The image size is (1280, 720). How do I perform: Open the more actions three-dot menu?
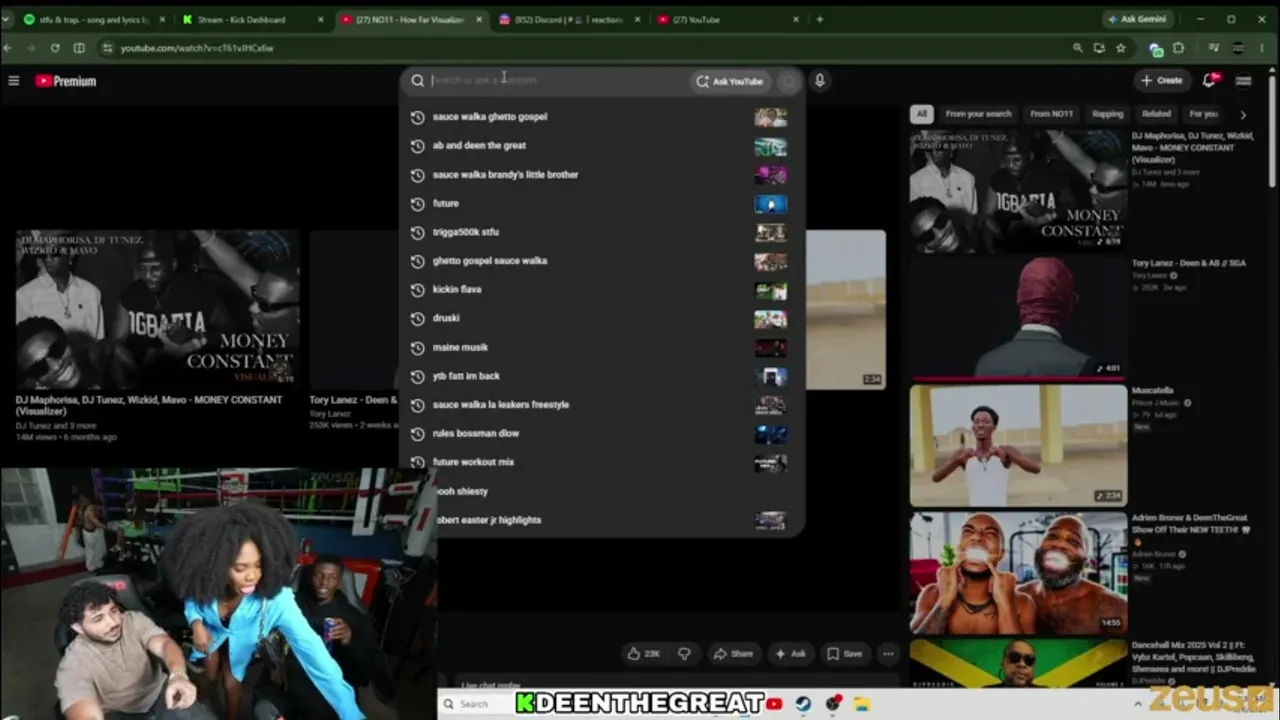pyautogui.click(x=888, y=654)
